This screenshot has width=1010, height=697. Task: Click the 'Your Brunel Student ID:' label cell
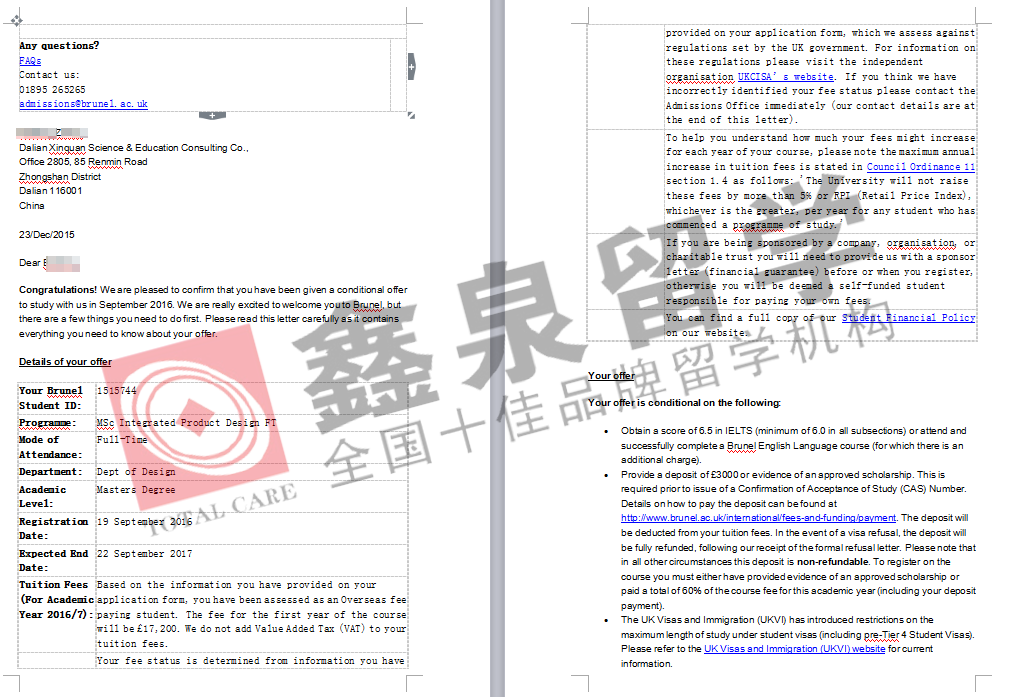[x=57, y=398]
